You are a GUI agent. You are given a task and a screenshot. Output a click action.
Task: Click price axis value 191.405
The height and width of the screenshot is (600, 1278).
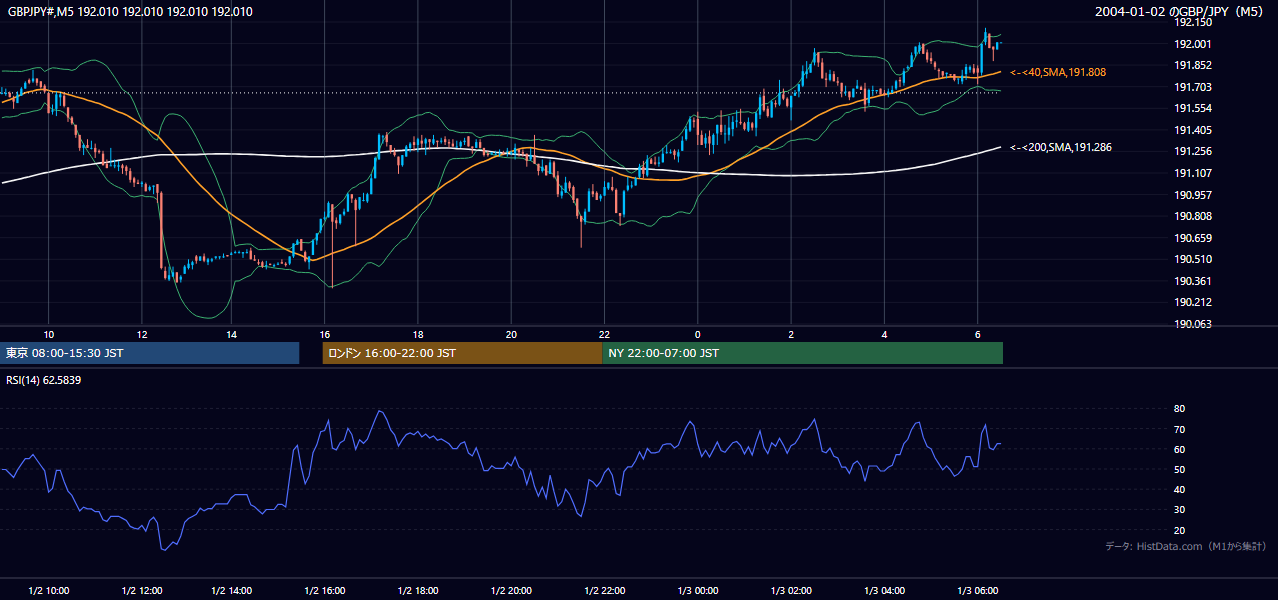[1192, 130]
